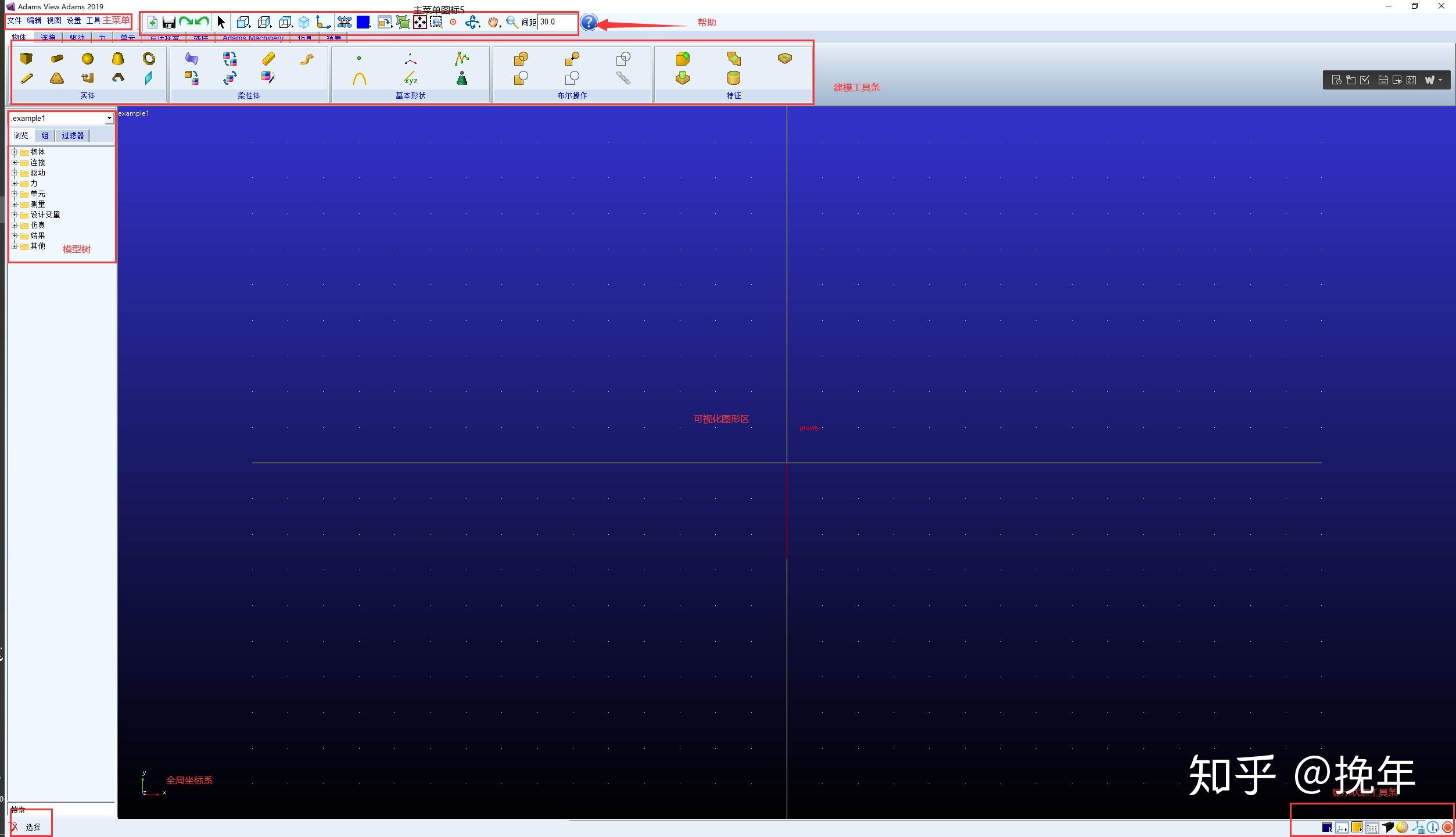This screenshot has width=1456, height=837.
Task: Click the blue background color swatch
Action: pyautogui.click(x=363, y=22)
